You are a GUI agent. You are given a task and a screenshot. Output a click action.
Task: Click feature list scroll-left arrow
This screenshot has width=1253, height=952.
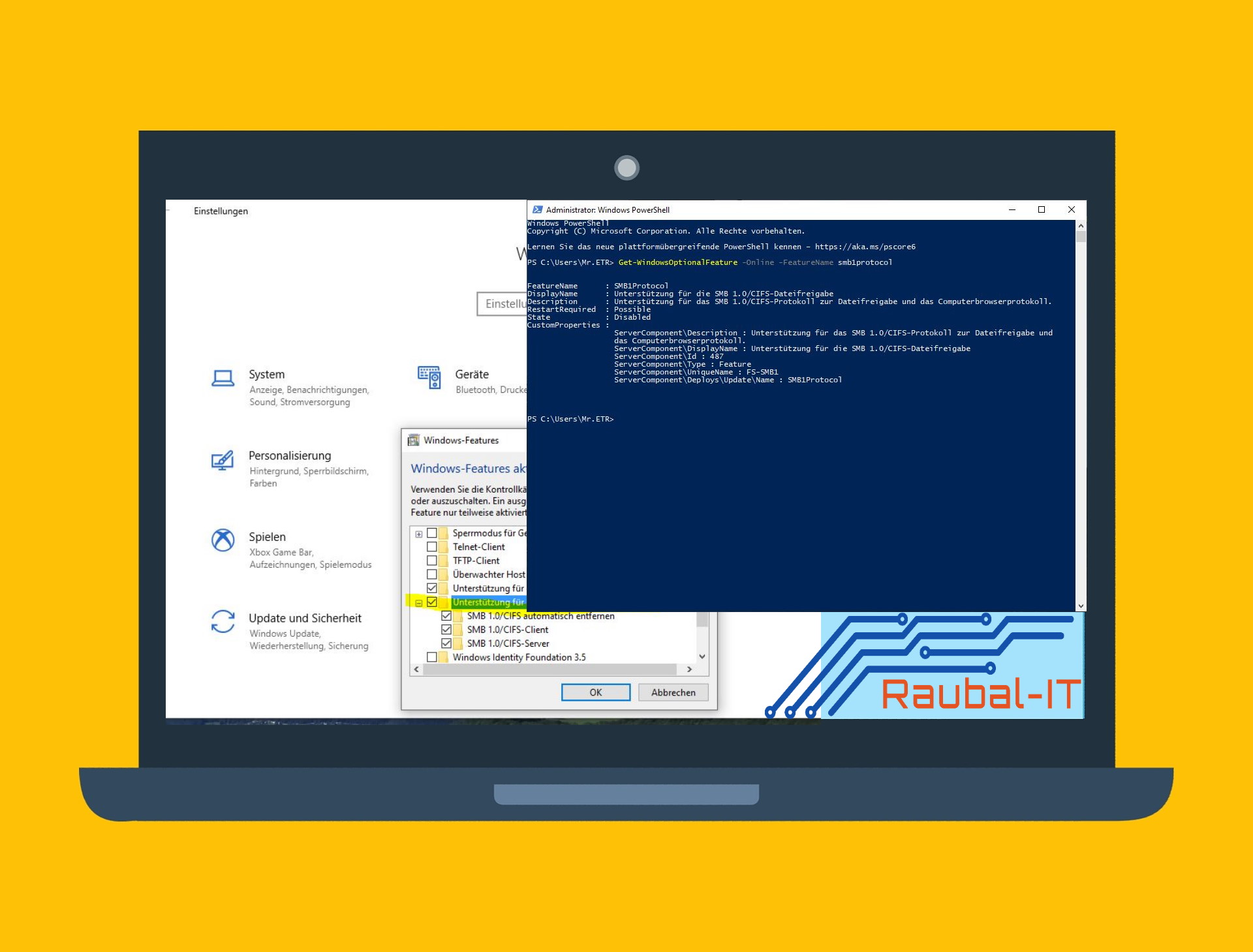(x=416, y=669)
